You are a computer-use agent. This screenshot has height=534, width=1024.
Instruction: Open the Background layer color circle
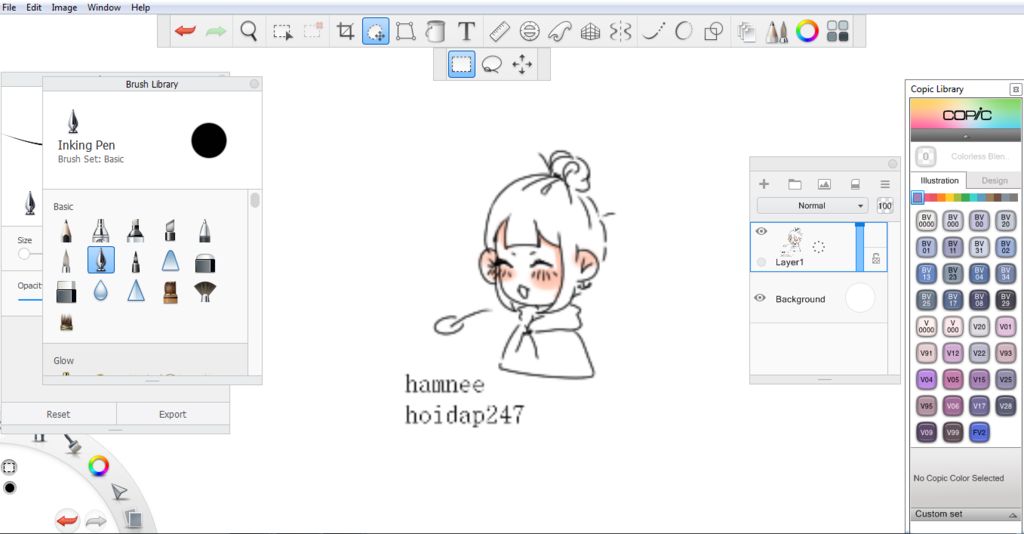pyautogui.click(x=859, y=298)
